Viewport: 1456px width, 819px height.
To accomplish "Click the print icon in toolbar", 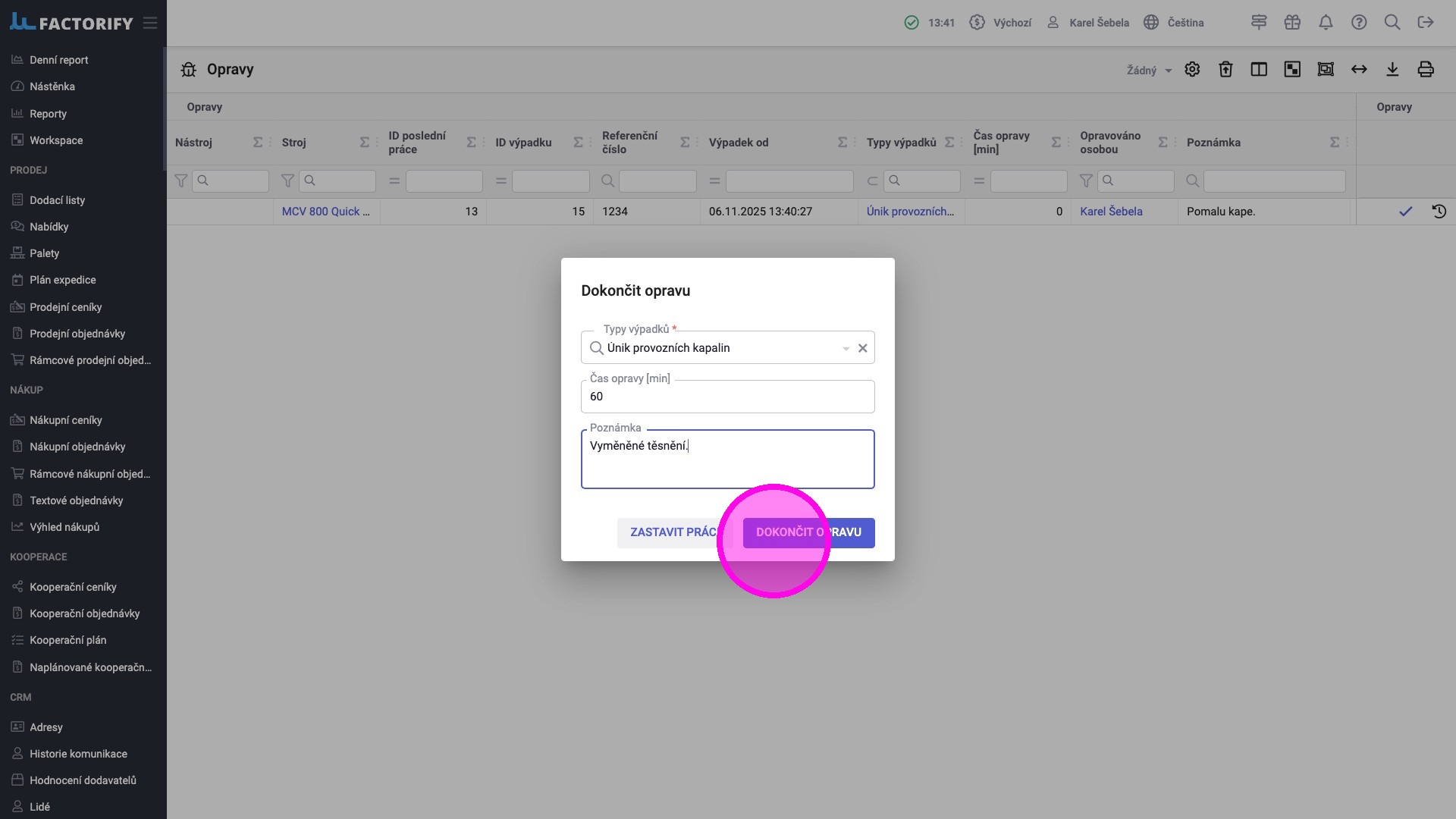I will pos(1426,70).
